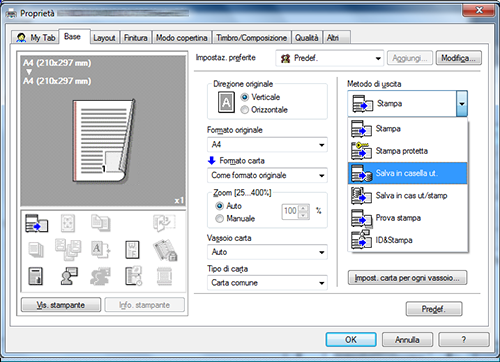The width and height of the screenshot is (500, 362).
Task: Click the zoom percentage field showing 100
Action: pyautogui.click(x=290, y=211)
